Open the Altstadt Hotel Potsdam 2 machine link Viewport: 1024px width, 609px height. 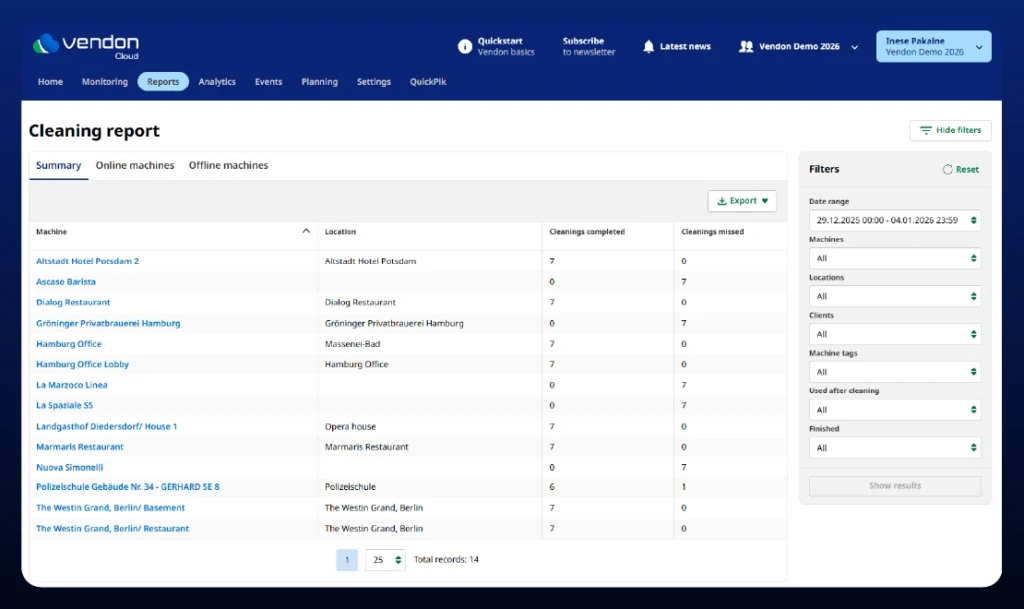(87, 261)
